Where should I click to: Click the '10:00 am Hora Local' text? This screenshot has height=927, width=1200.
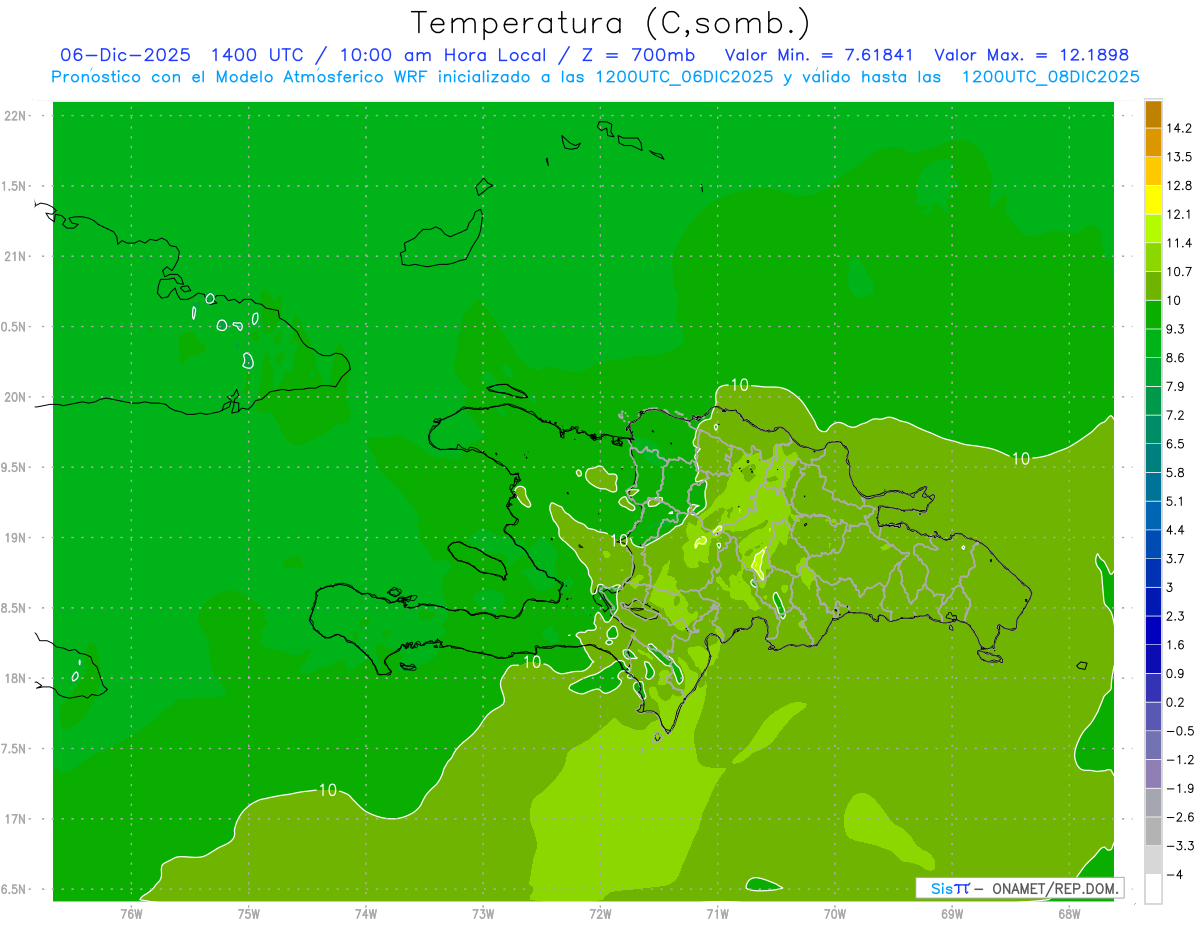point(442,55)
